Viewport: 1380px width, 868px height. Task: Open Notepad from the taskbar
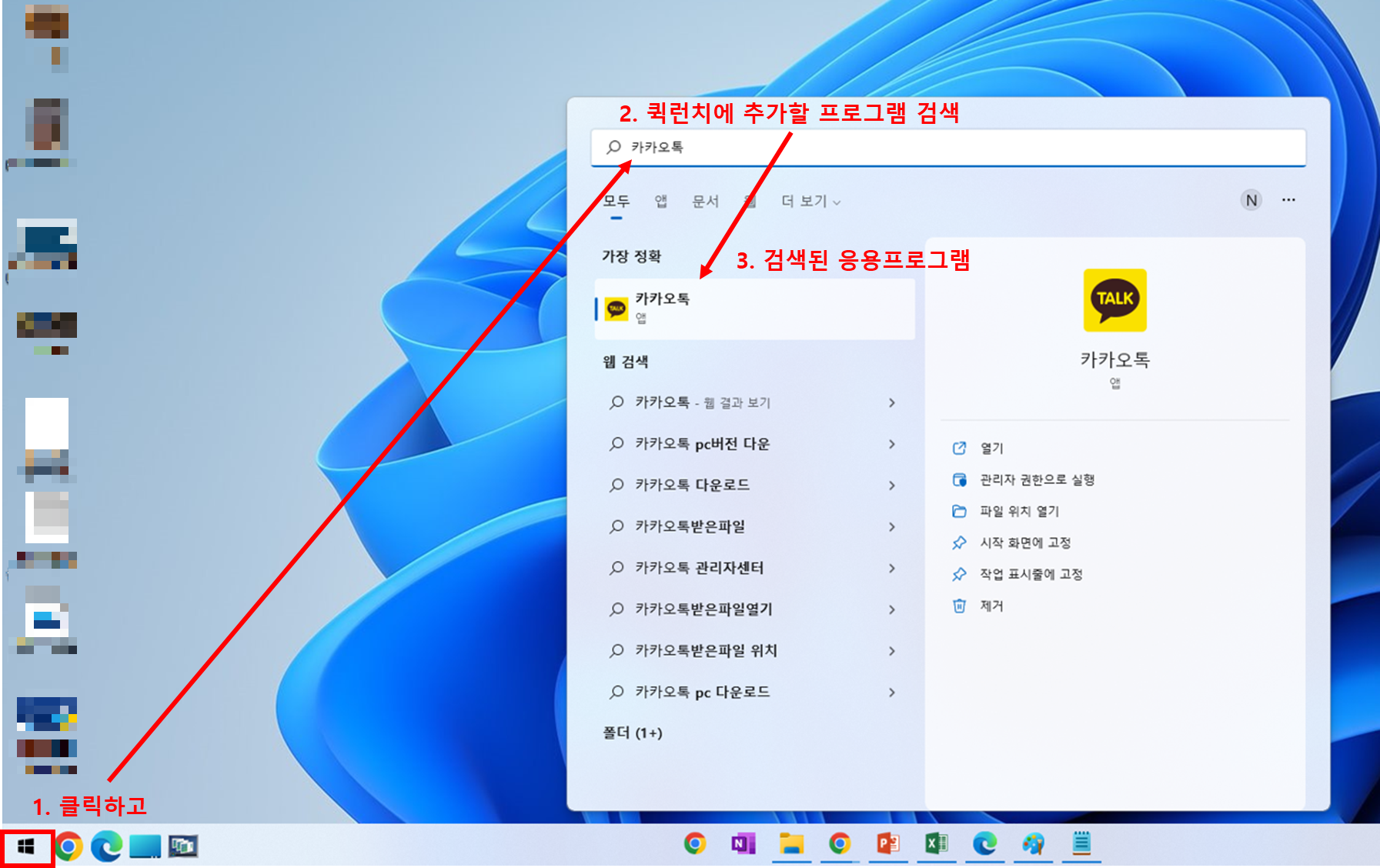point(1081,844)
